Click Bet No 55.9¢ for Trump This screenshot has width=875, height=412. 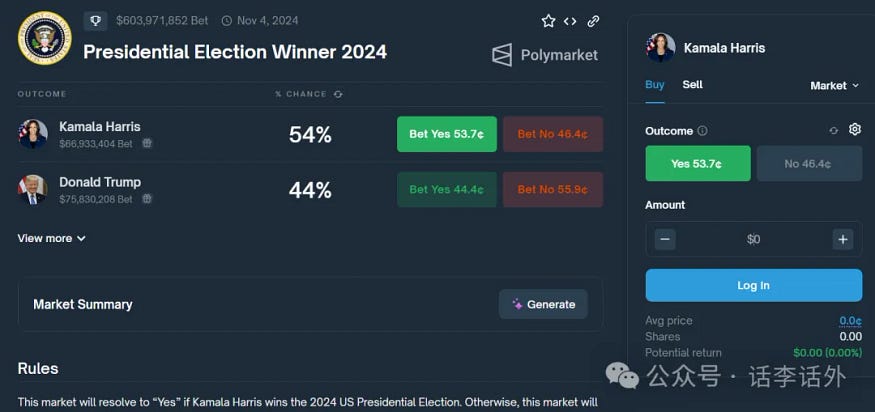click(x=552, y=189)
